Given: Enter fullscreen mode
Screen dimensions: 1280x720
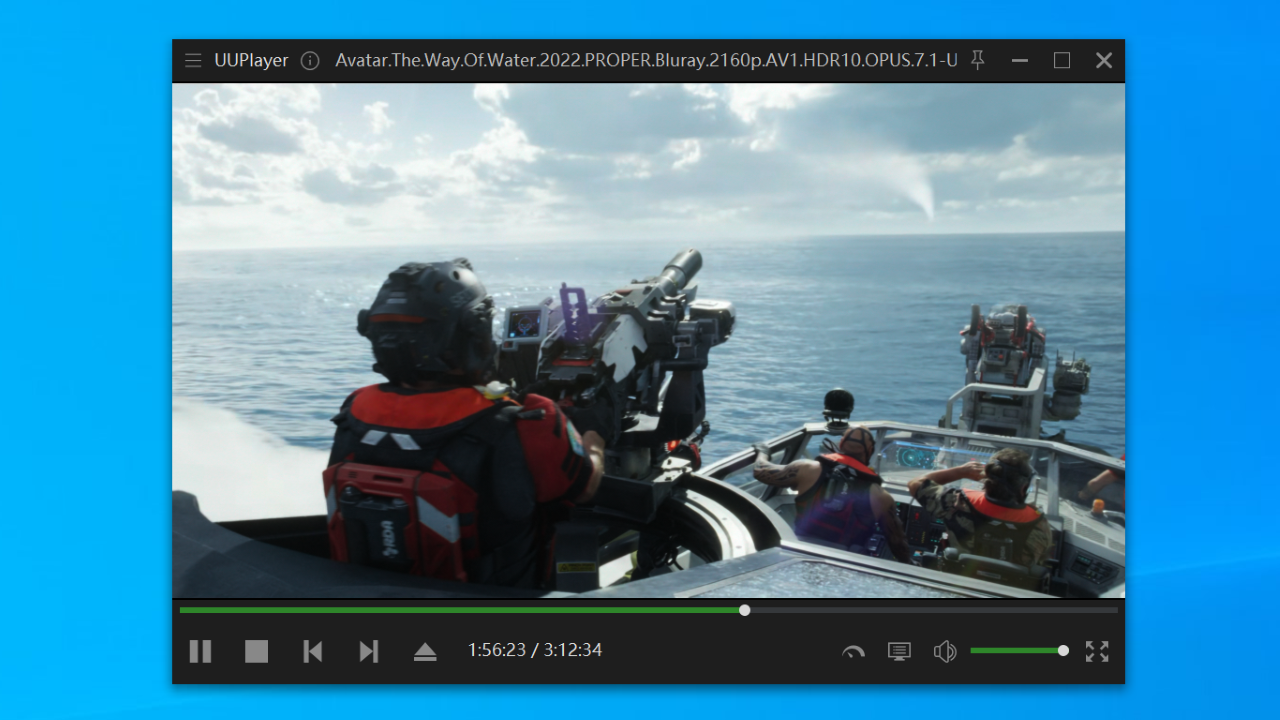Looking at the screenshot, I should [1097, 651].
